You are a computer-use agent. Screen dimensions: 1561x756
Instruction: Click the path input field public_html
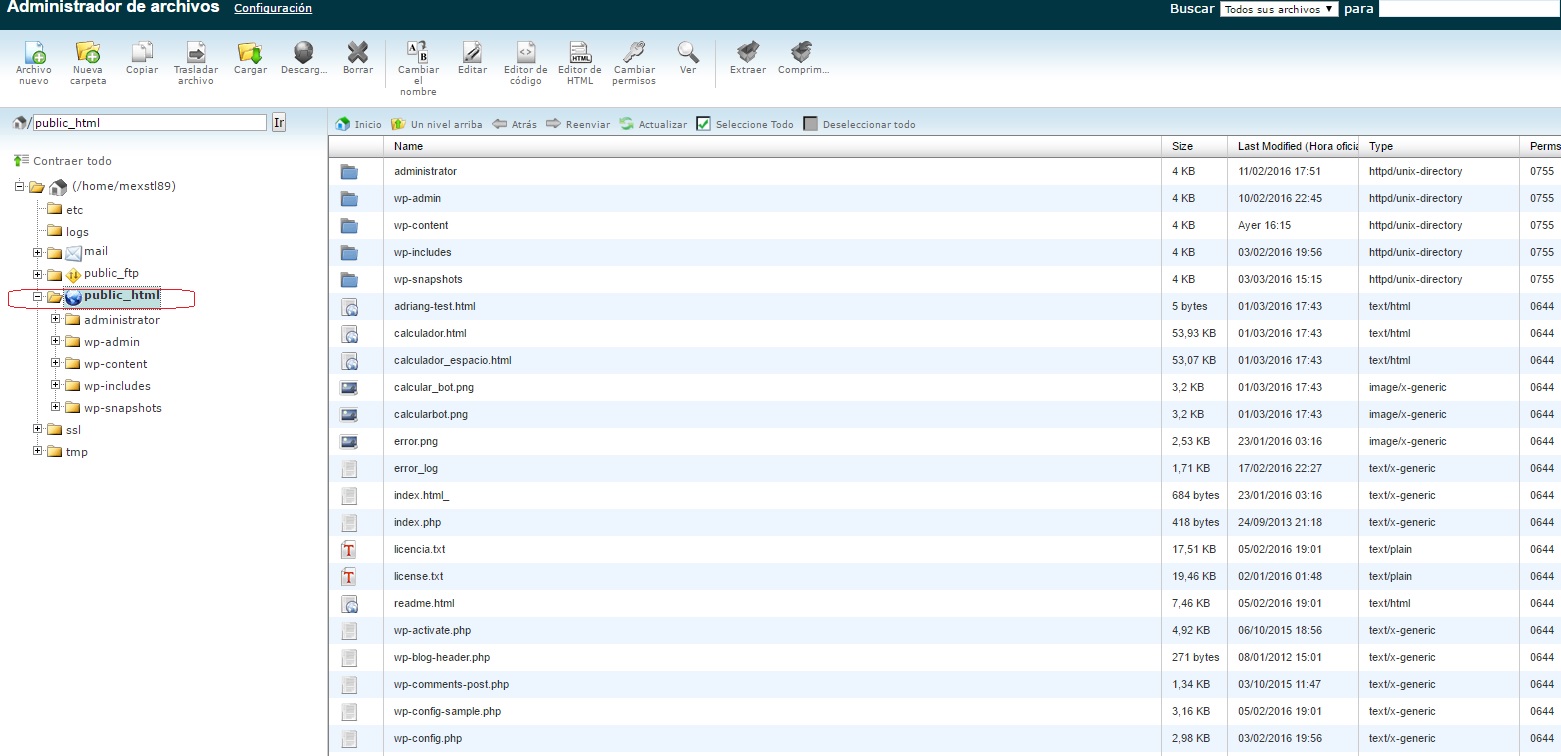click(x=150, y=123)
